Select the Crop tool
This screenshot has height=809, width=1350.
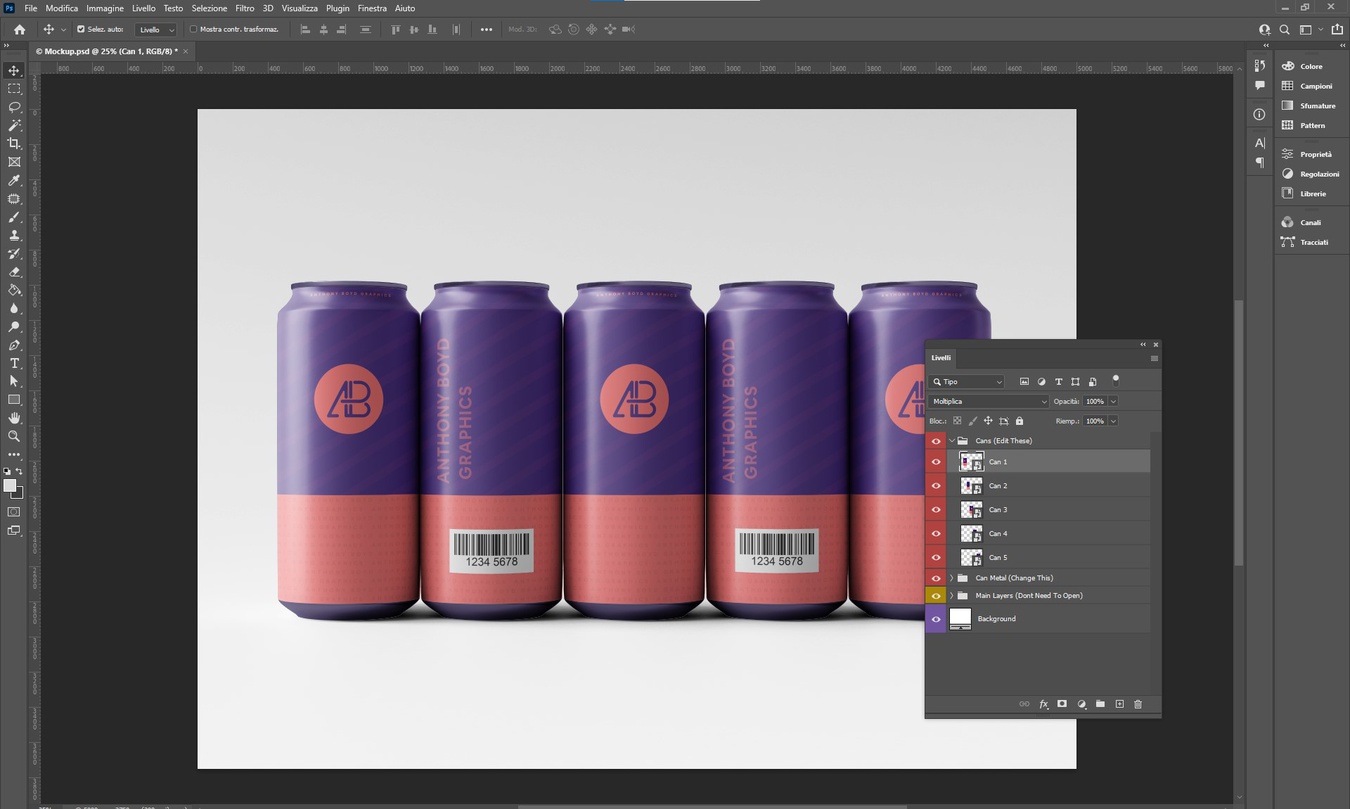click(14, 143)
